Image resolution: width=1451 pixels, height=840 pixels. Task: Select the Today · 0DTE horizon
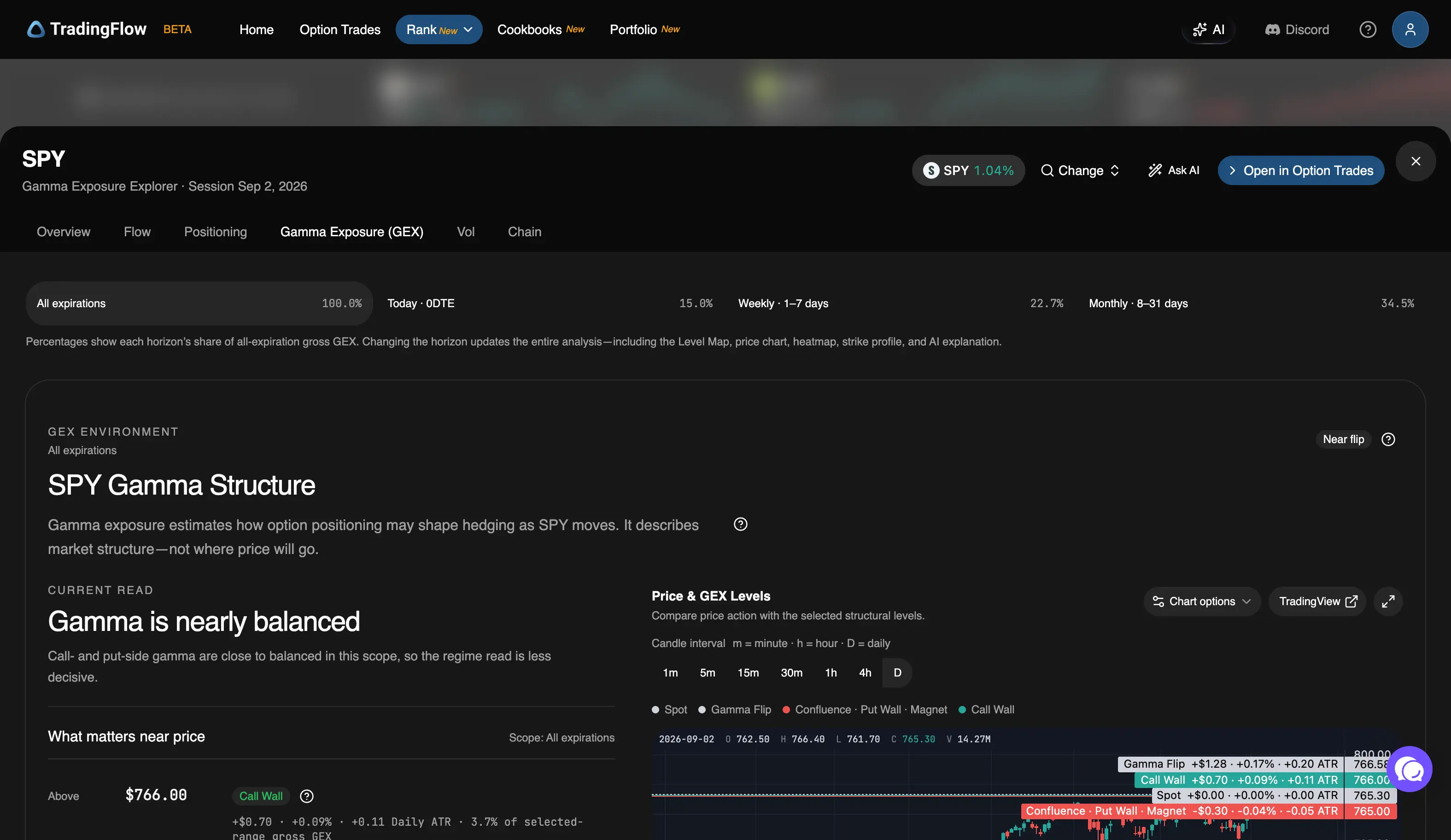pyautogui.click(x=550, y=303)
